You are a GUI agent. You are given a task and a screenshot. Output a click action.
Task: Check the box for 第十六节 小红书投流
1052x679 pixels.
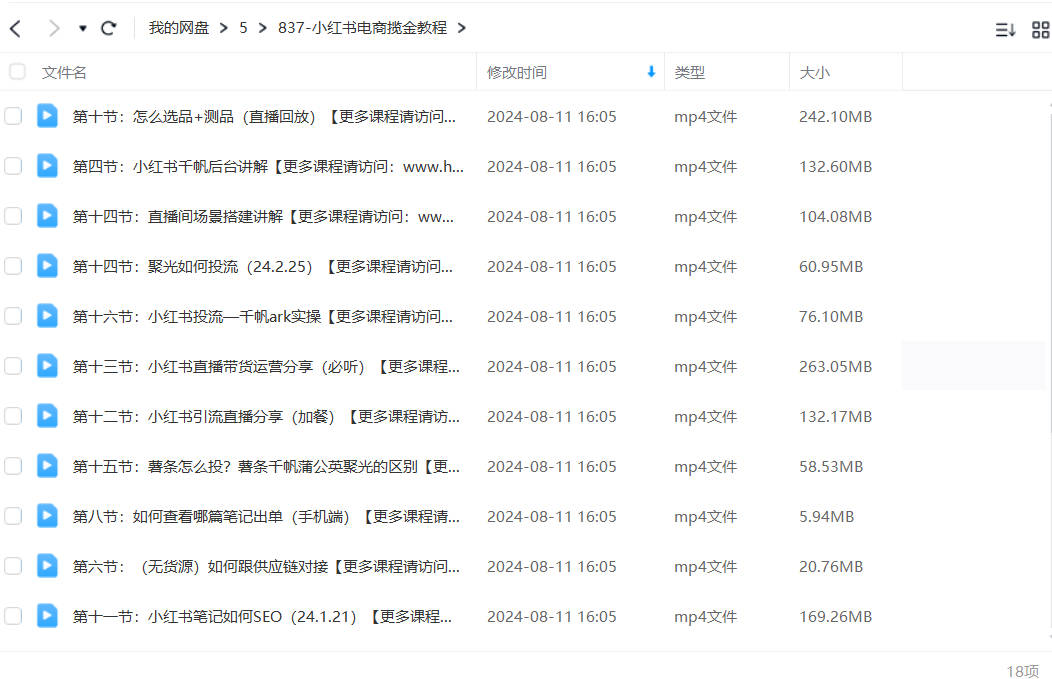(13, 316)
